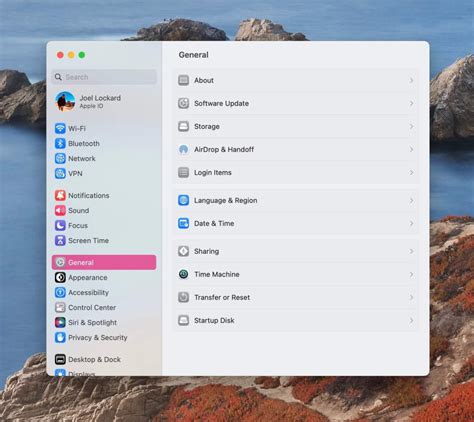
Task: Click the red close window button
Action: click(60, 55)
